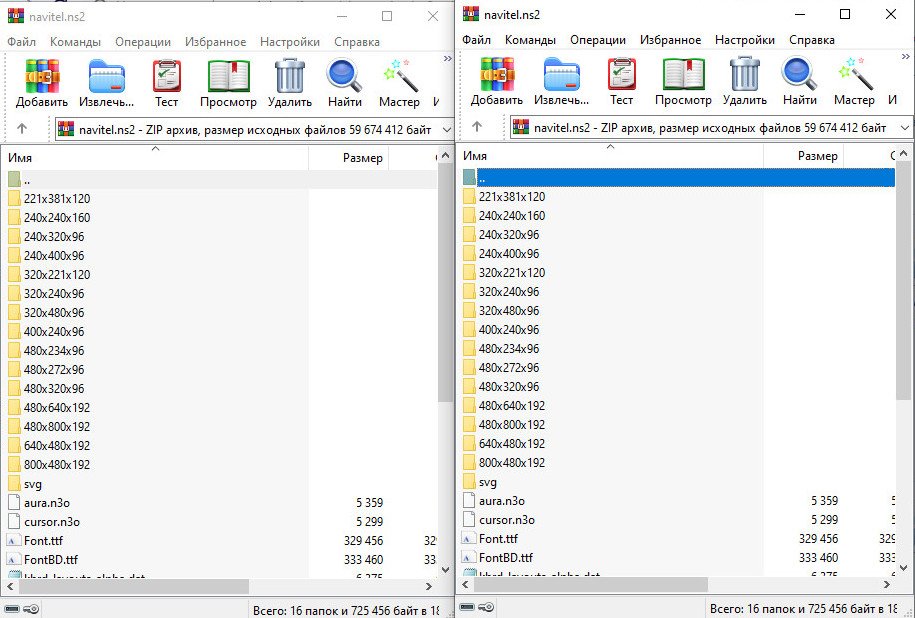Open Избранное menu in right window
Screen dimensions: 915x618
tap(670, 40)
